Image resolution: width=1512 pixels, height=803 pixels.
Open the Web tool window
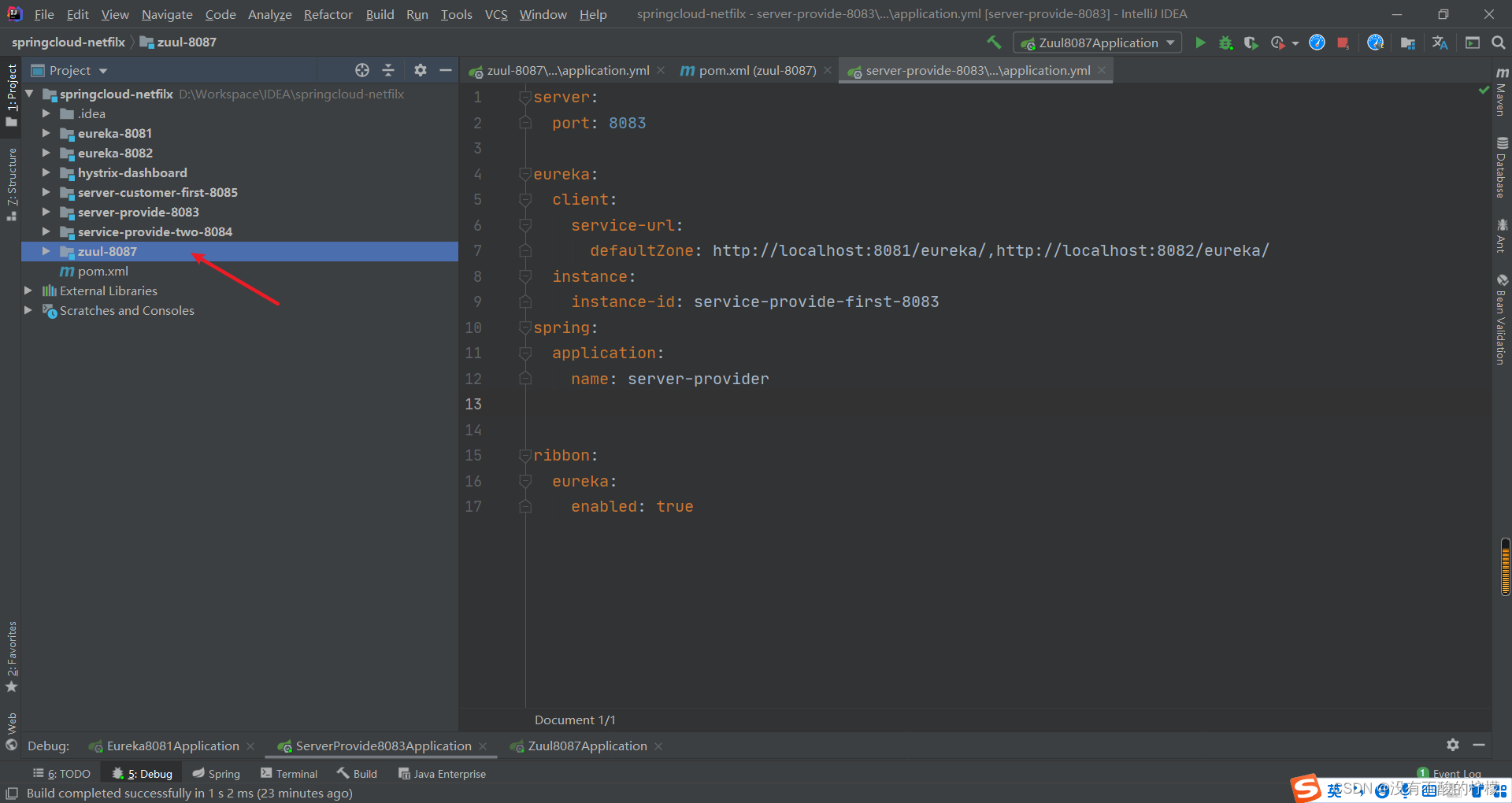[11, 732]
